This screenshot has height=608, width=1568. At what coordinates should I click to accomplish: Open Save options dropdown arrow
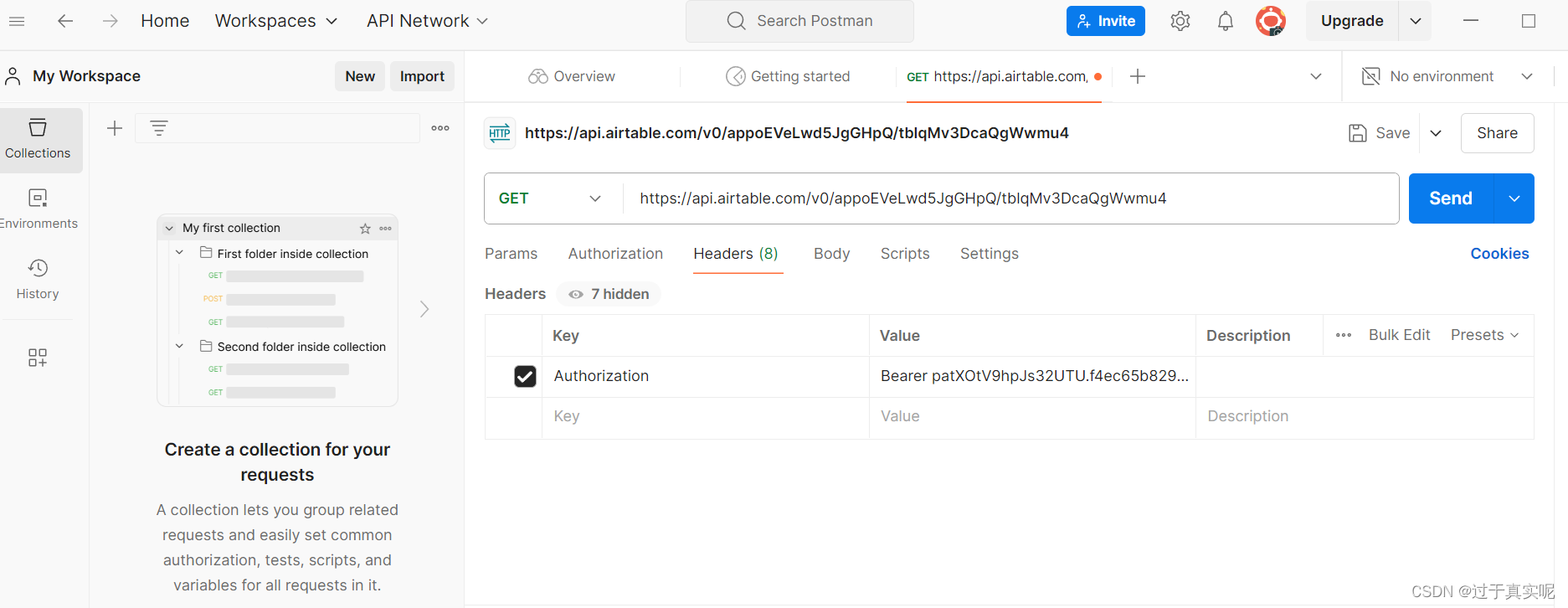[1436, 133]
